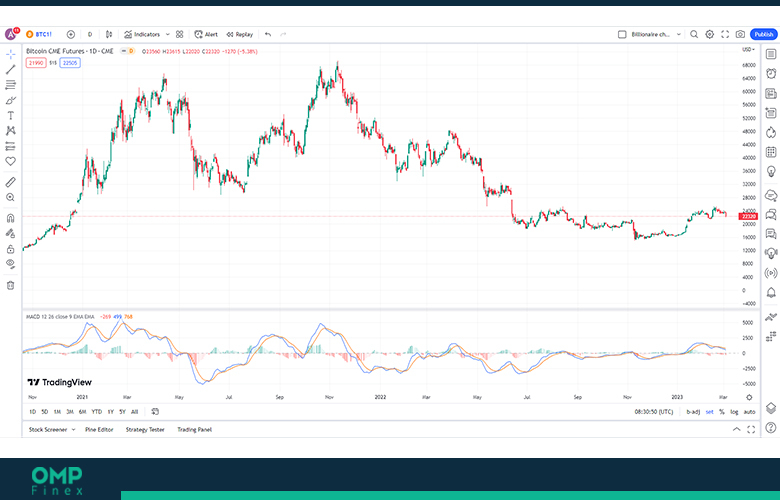The width and height of the screenshot is (780, 500).
Task: Toggle Magnet mode in the left toolbar
Action: (10, 218)
